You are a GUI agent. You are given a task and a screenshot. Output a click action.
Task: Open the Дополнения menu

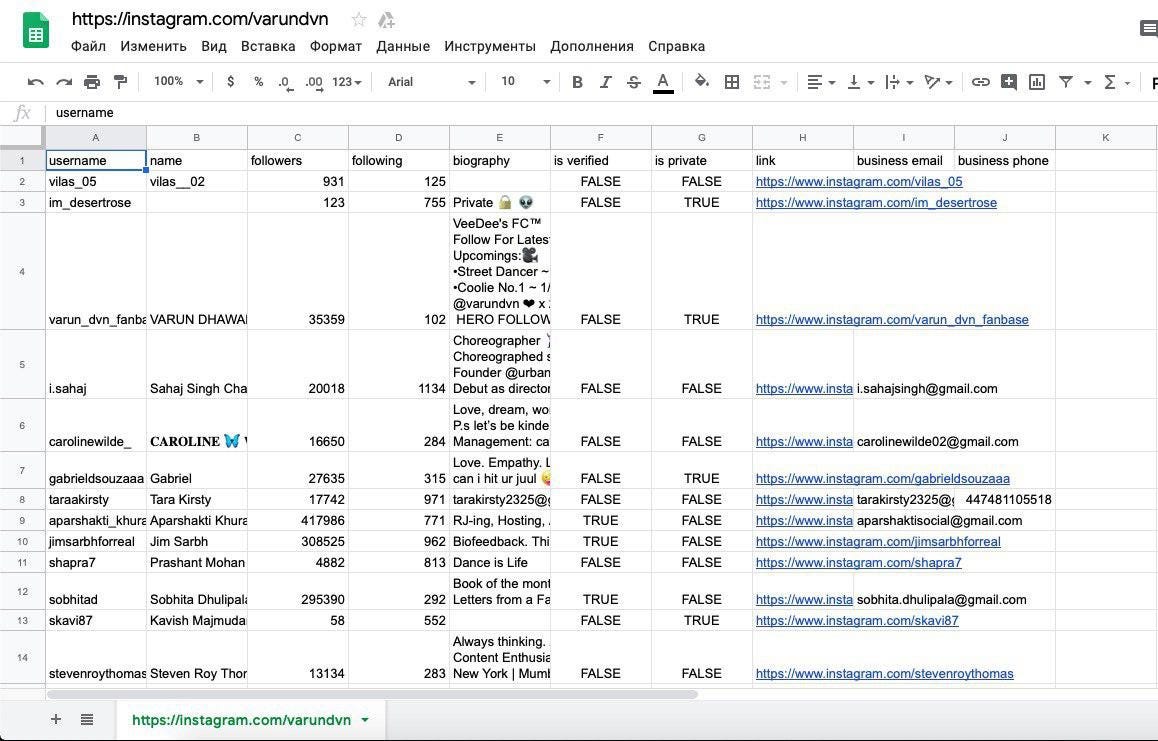pyautogui.click(x=592, y=46)
